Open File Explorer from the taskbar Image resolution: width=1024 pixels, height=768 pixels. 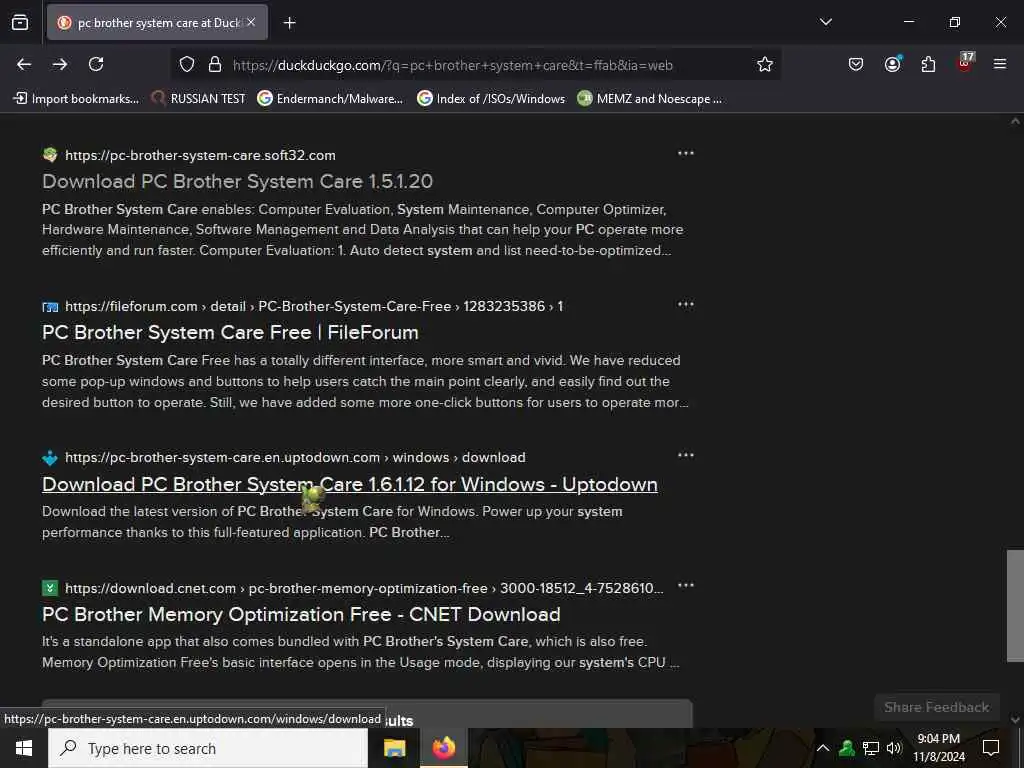394,748
